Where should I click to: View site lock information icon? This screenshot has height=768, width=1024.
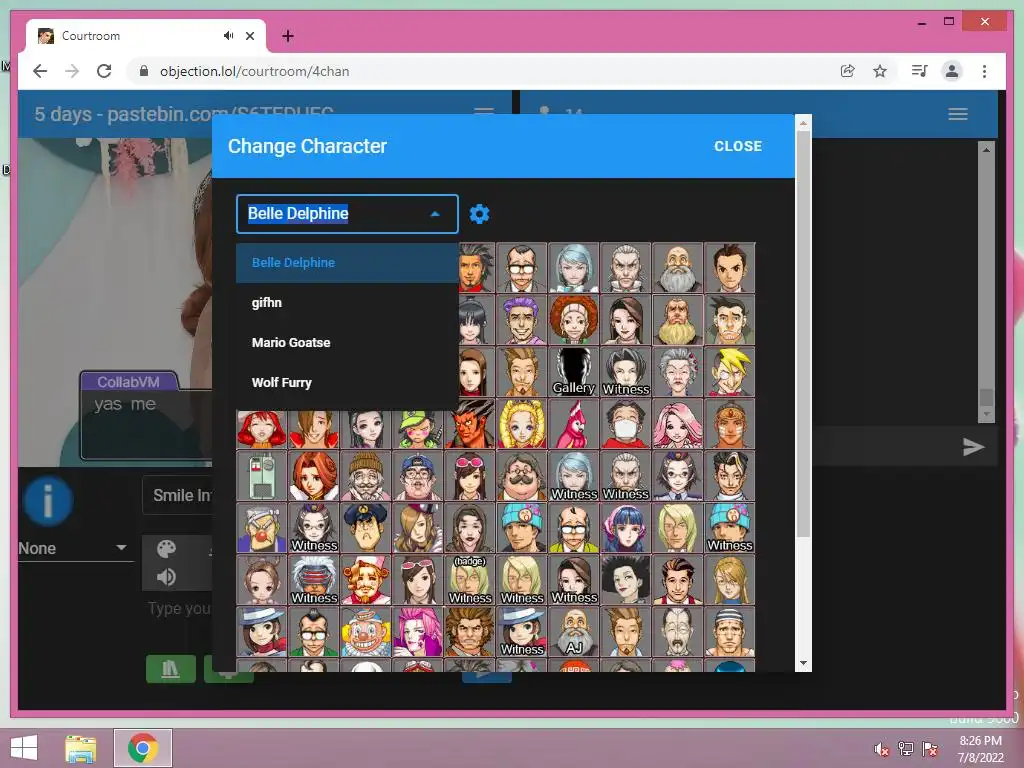[144, 71]
